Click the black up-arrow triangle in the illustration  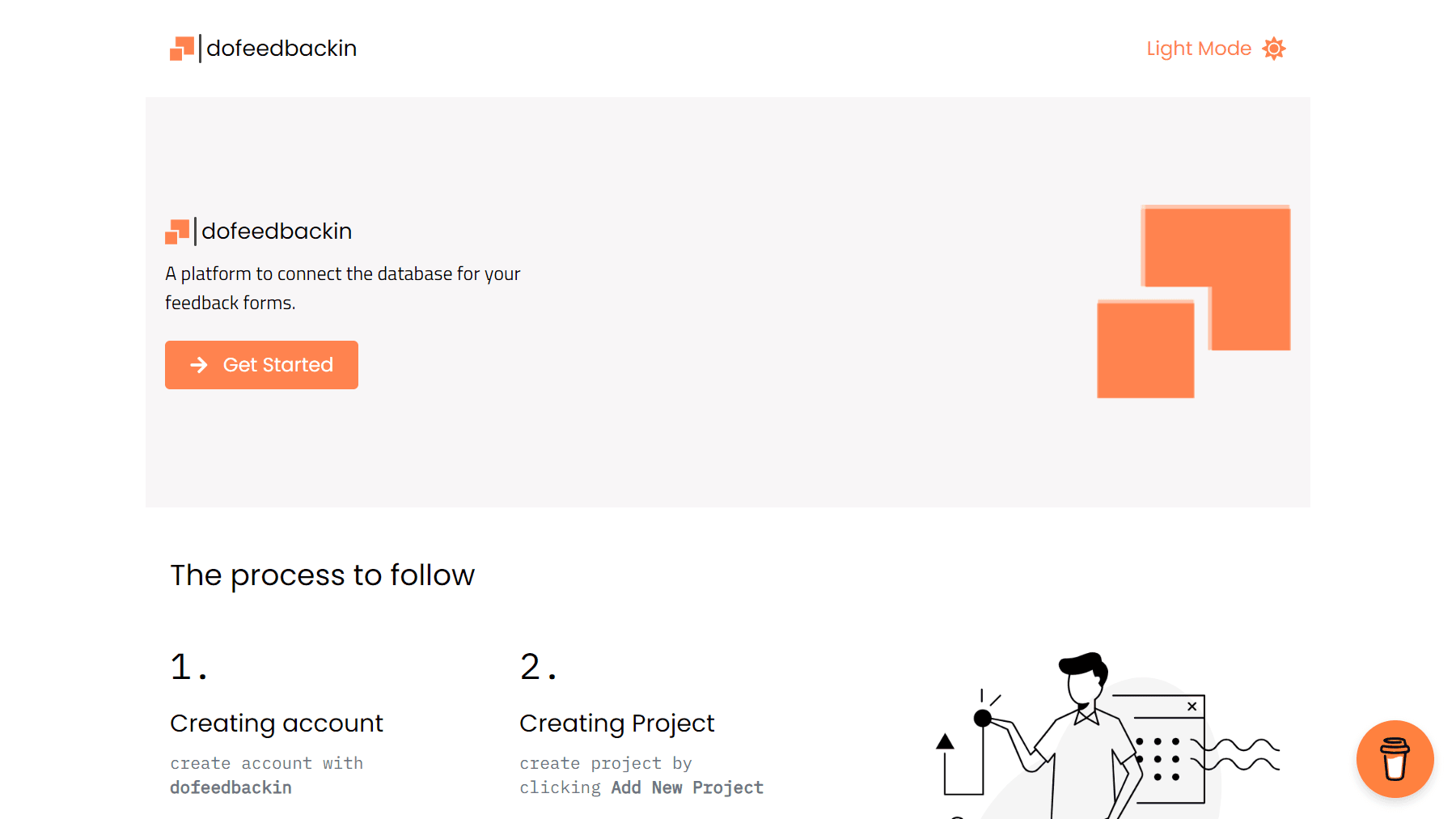coord(945,741)
